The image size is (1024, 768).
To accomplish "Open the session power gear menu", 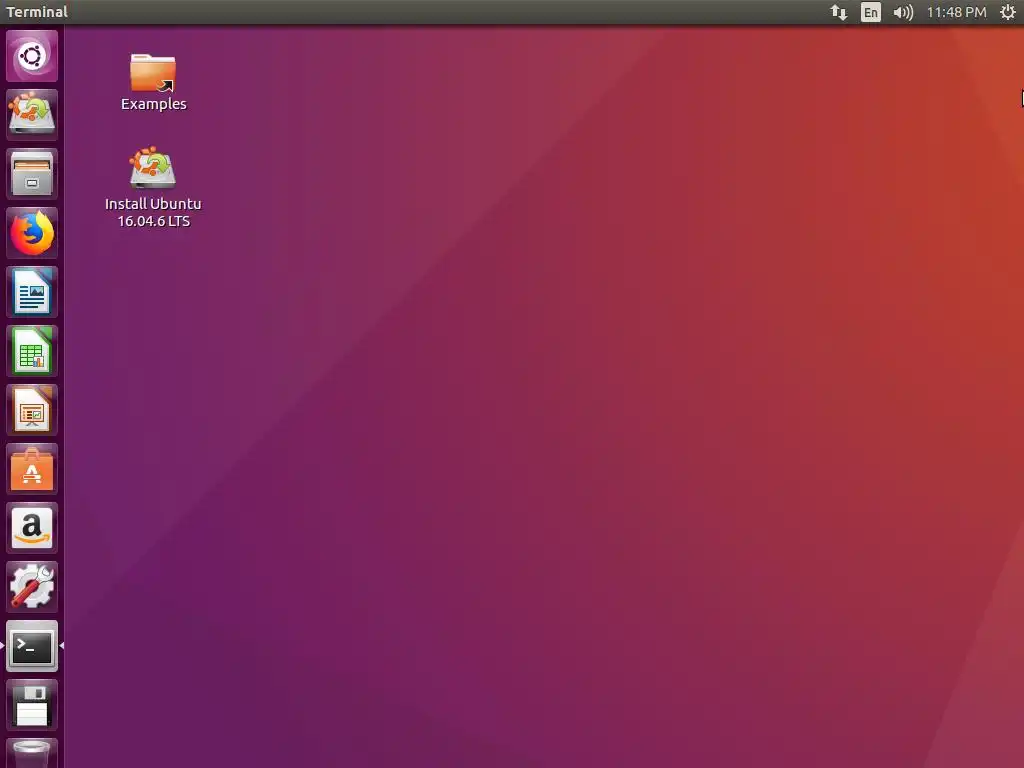I will tap(1008, 12).
